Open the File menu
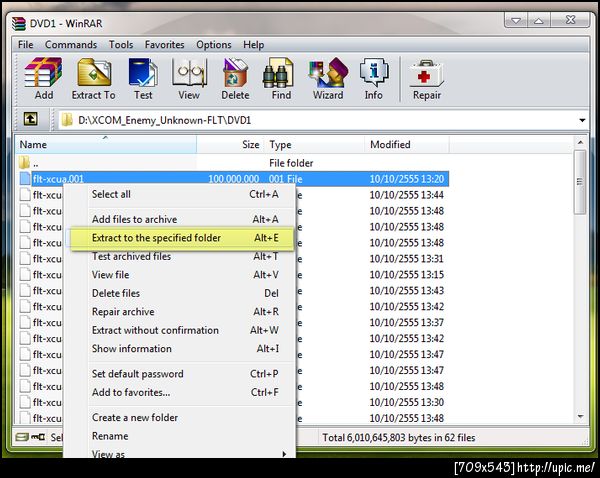The height and width of the screenshot is (478, 600). (26, 45)
